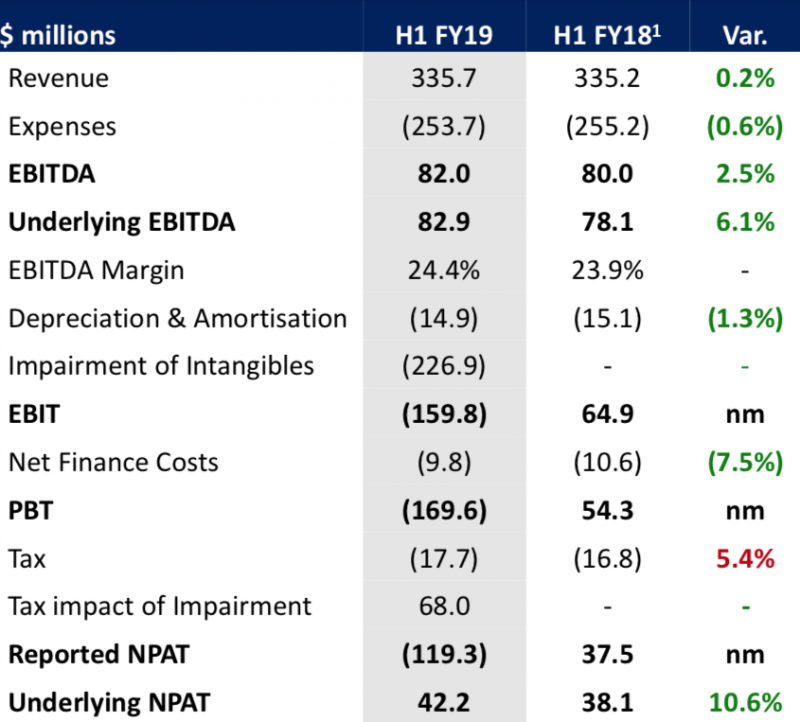Select the 64.9 EBIT value
Image resolution: width=800 pixels, height=722 pixels.
click(x=607, y=414)
